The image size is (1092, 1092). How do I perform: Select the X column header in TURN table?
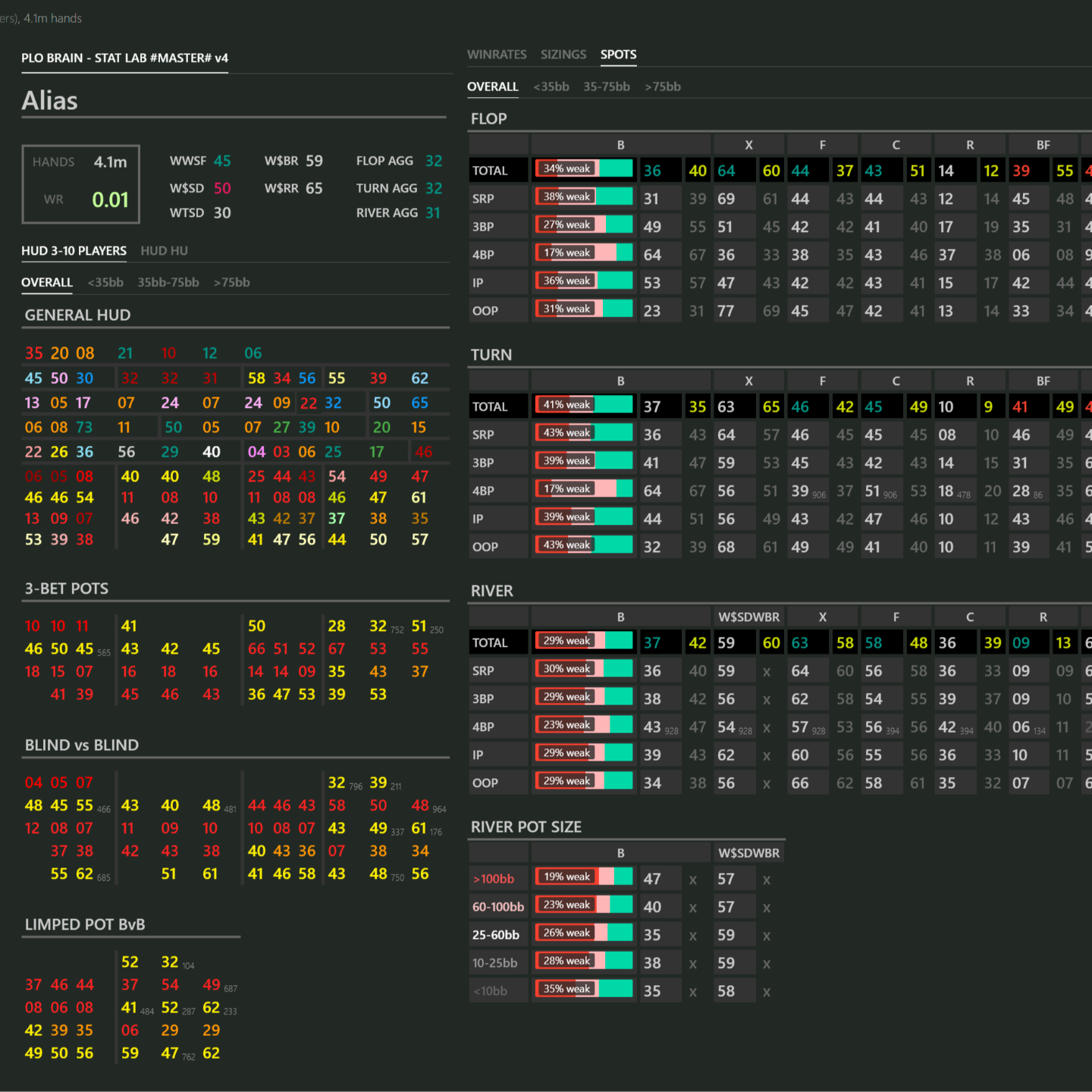coord(748,381)
